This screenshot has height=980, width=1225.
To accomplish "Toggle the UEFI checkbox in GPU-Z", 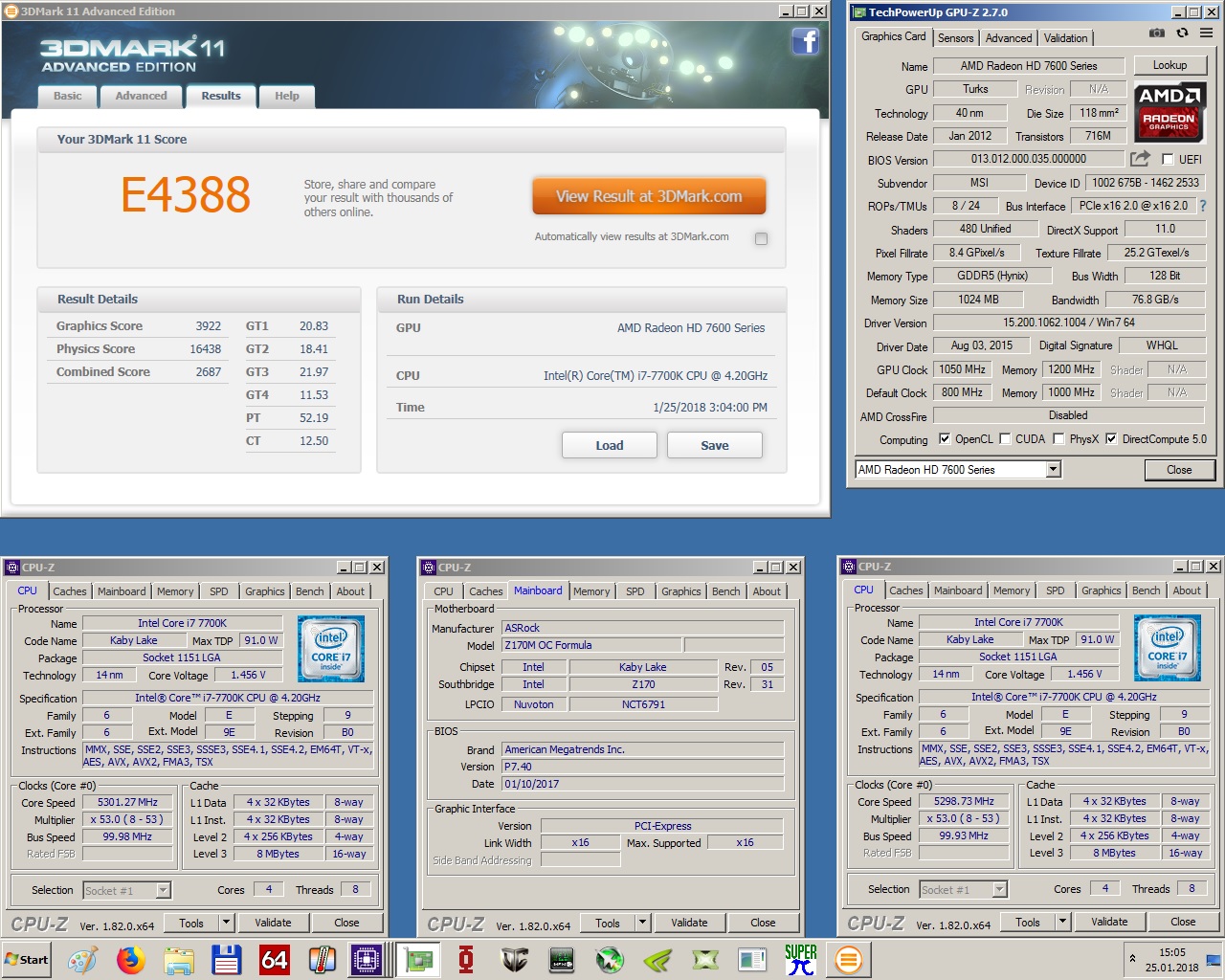I will (1168, 160).
